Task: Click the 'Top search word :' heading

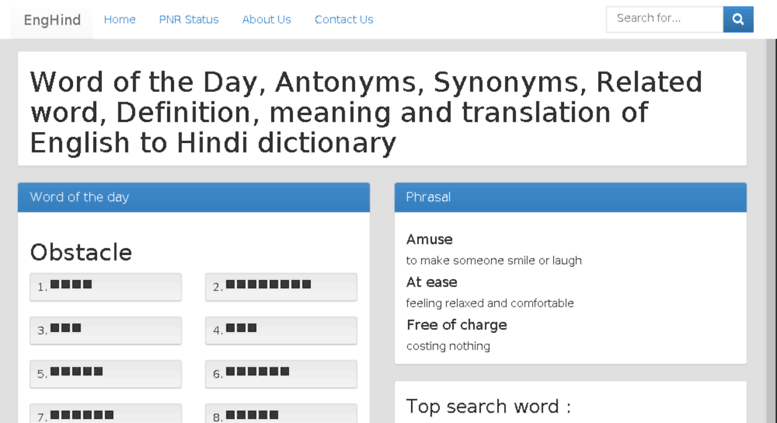Action: [489, 407]
